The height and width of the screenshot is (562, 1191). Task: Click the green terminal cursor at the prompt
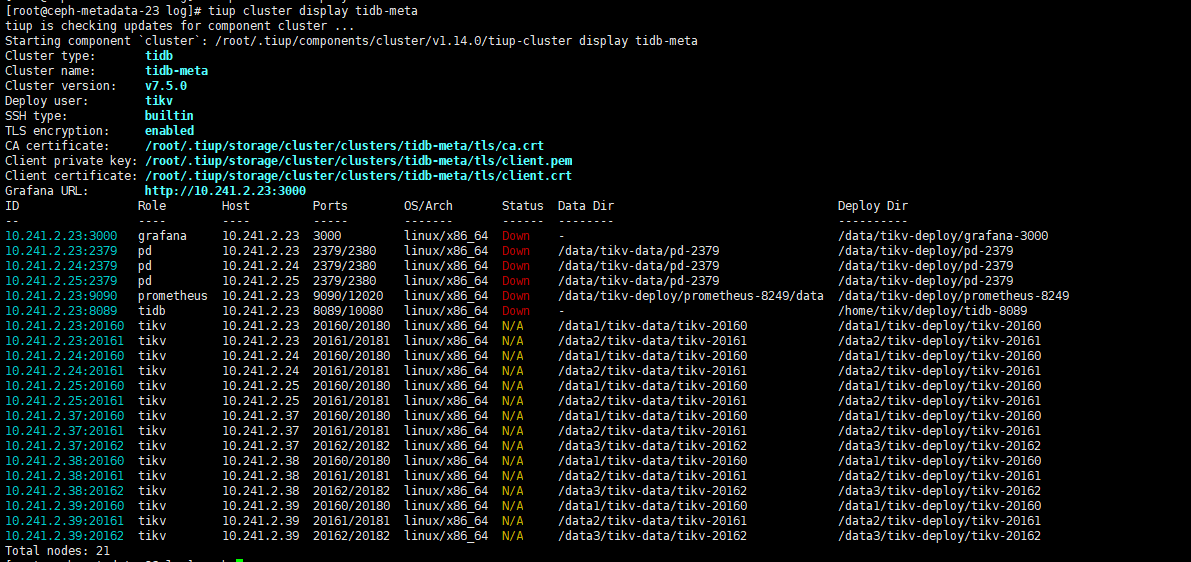pyautogui.click(x=239, y=560)
